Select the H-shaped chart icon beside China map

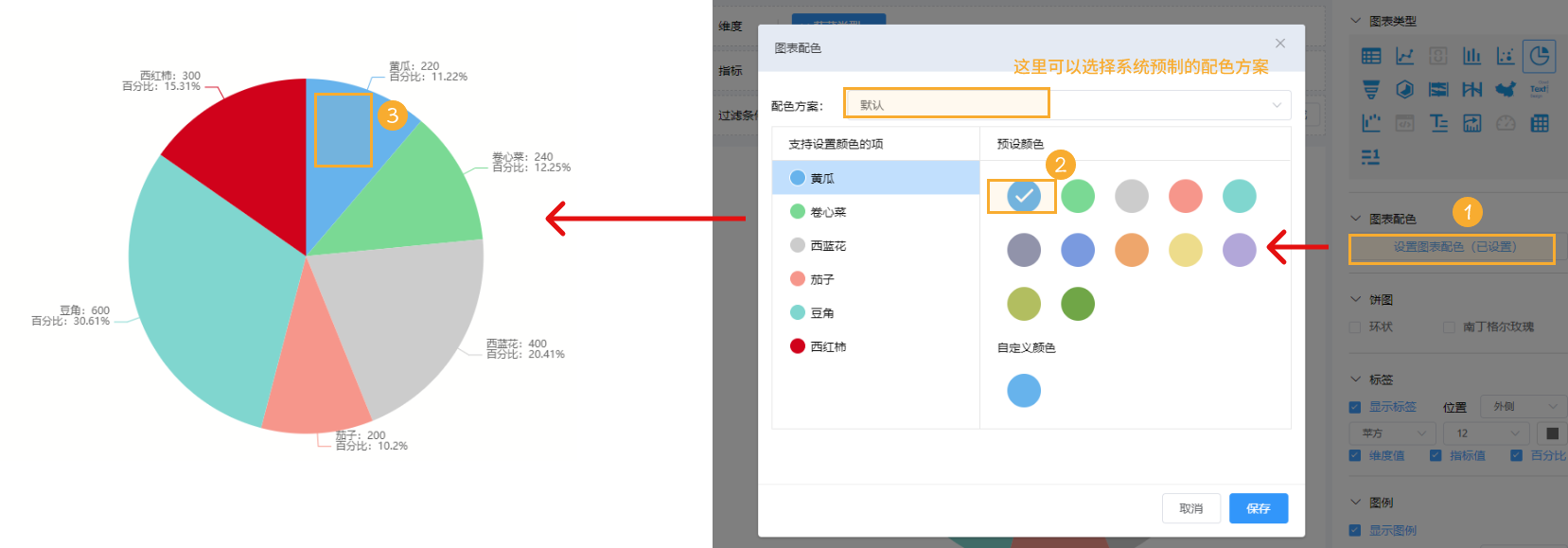pos(1471,90)
